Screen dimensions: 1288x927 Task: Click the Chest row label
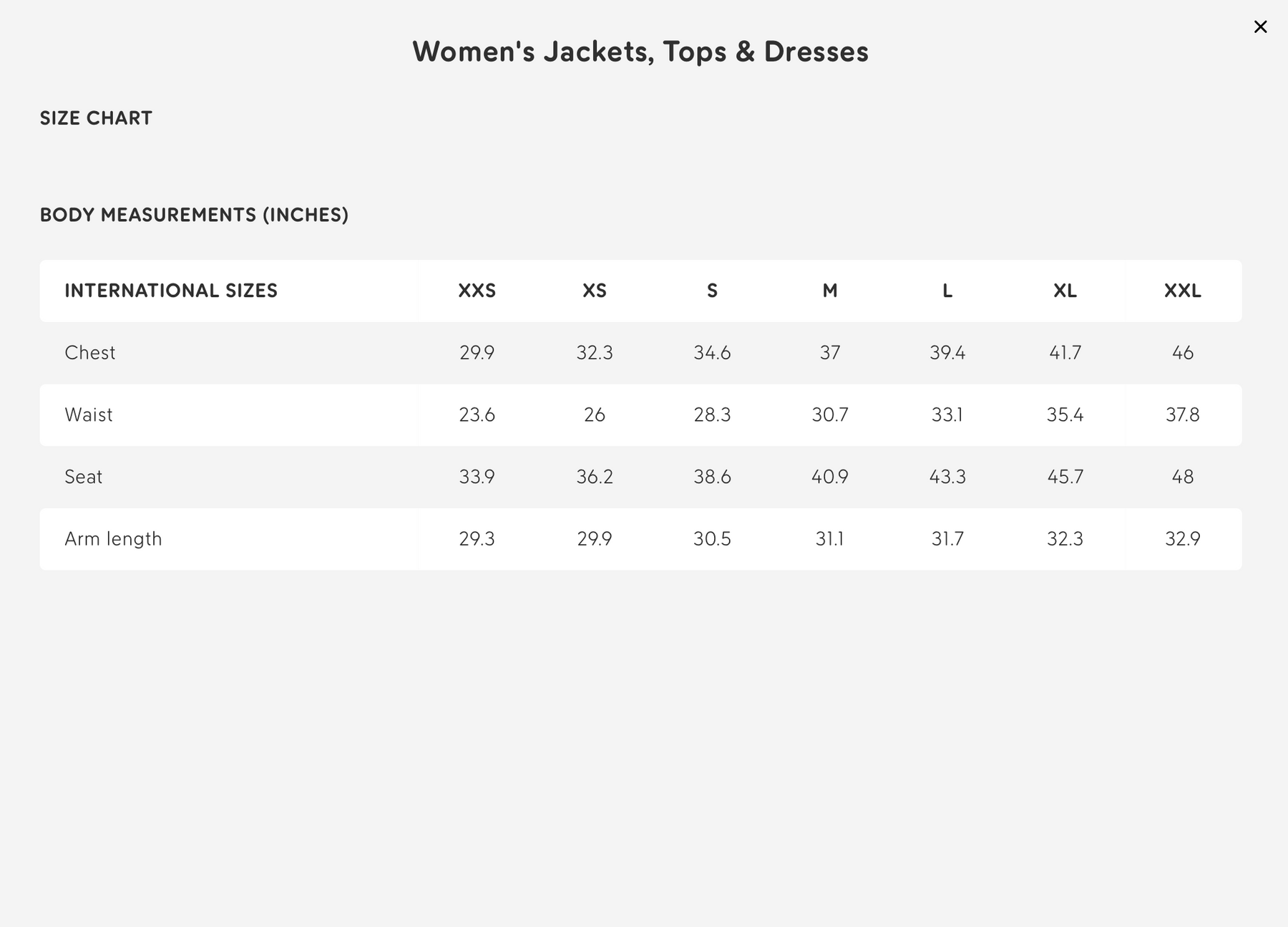90,353
